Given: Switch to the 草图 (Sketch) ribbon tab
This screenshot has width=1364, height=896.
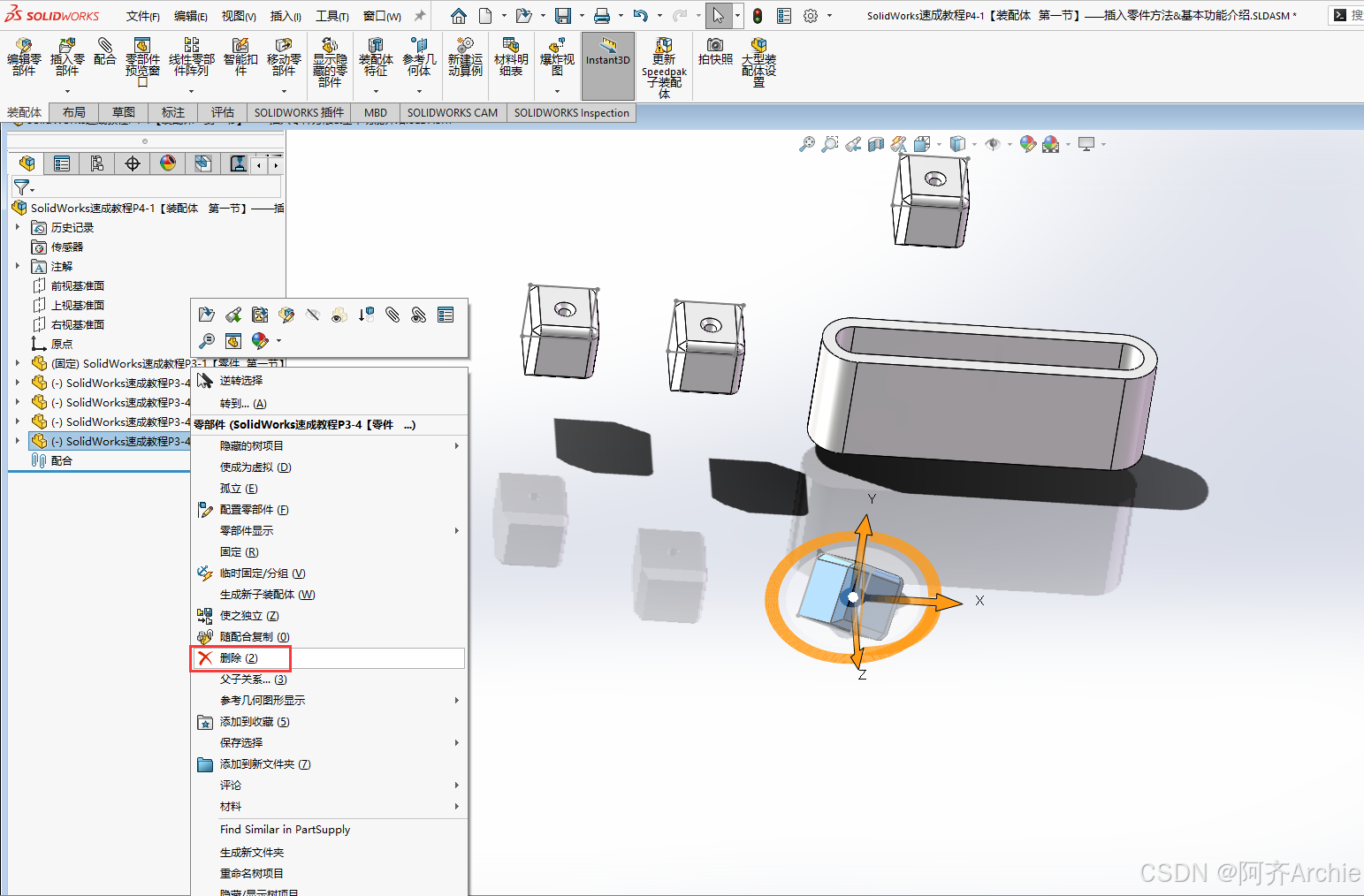Looking at the screenshot, I should pos(124,112).
